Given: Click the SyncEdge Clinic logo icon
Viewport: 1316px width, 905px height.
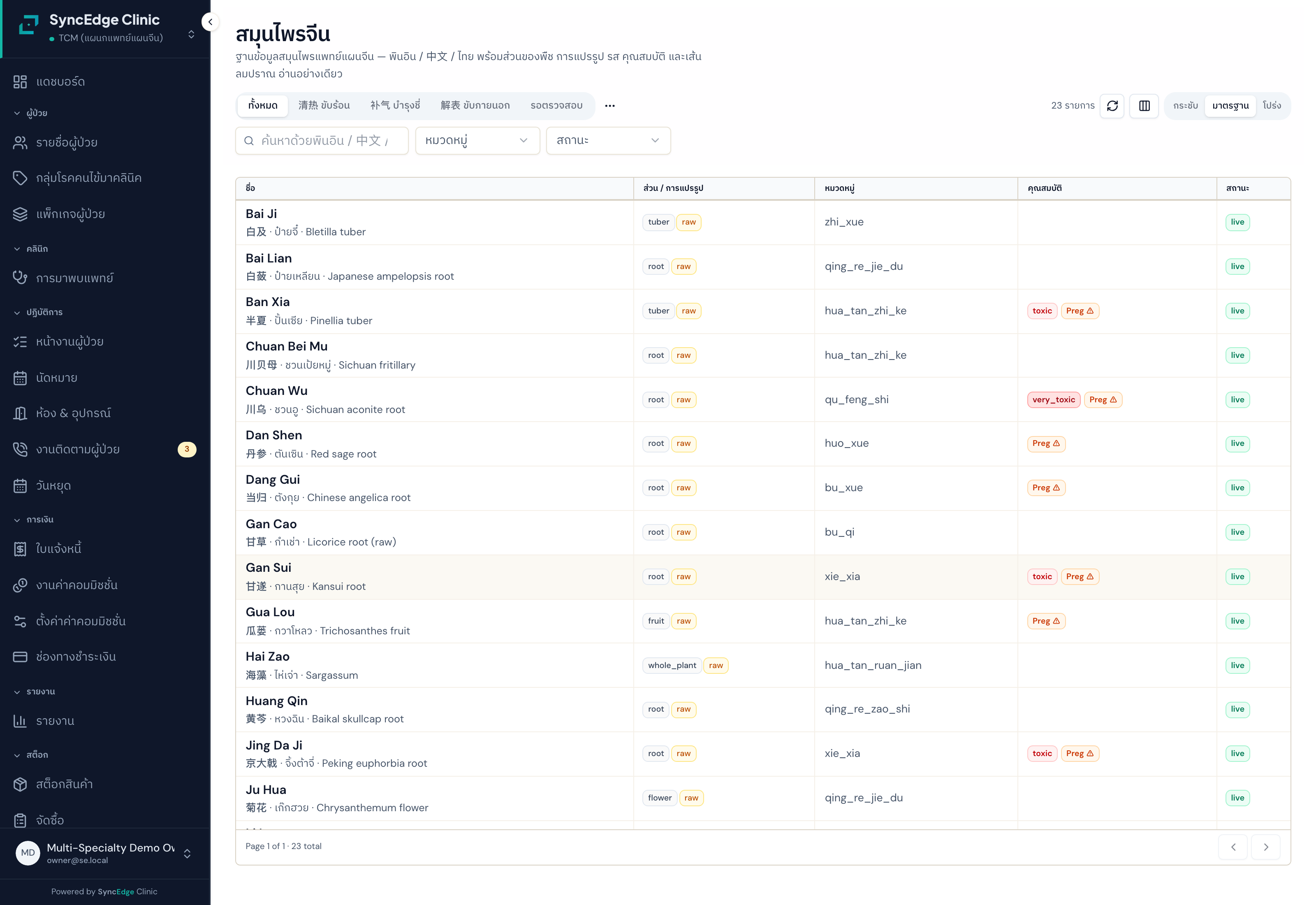Looking at the screenshot, I should point(29,25).
